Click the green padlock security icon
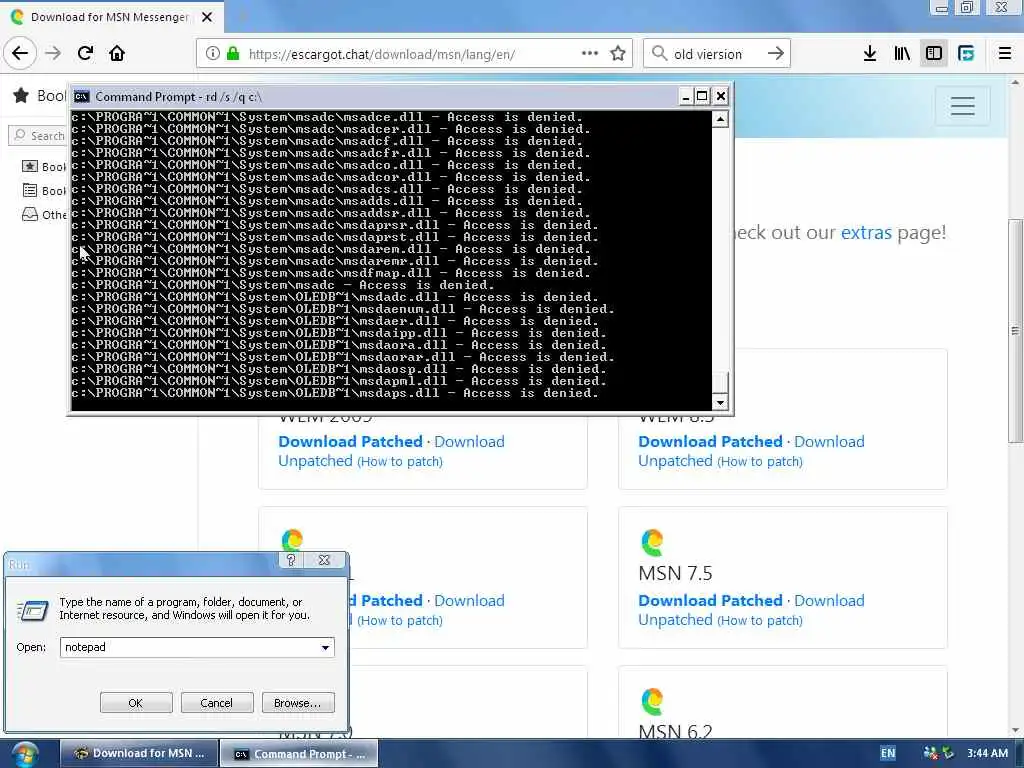Image resolution: width=1024 pixels, height=768 pixels. pyautogui.click(x=233, y=54)
